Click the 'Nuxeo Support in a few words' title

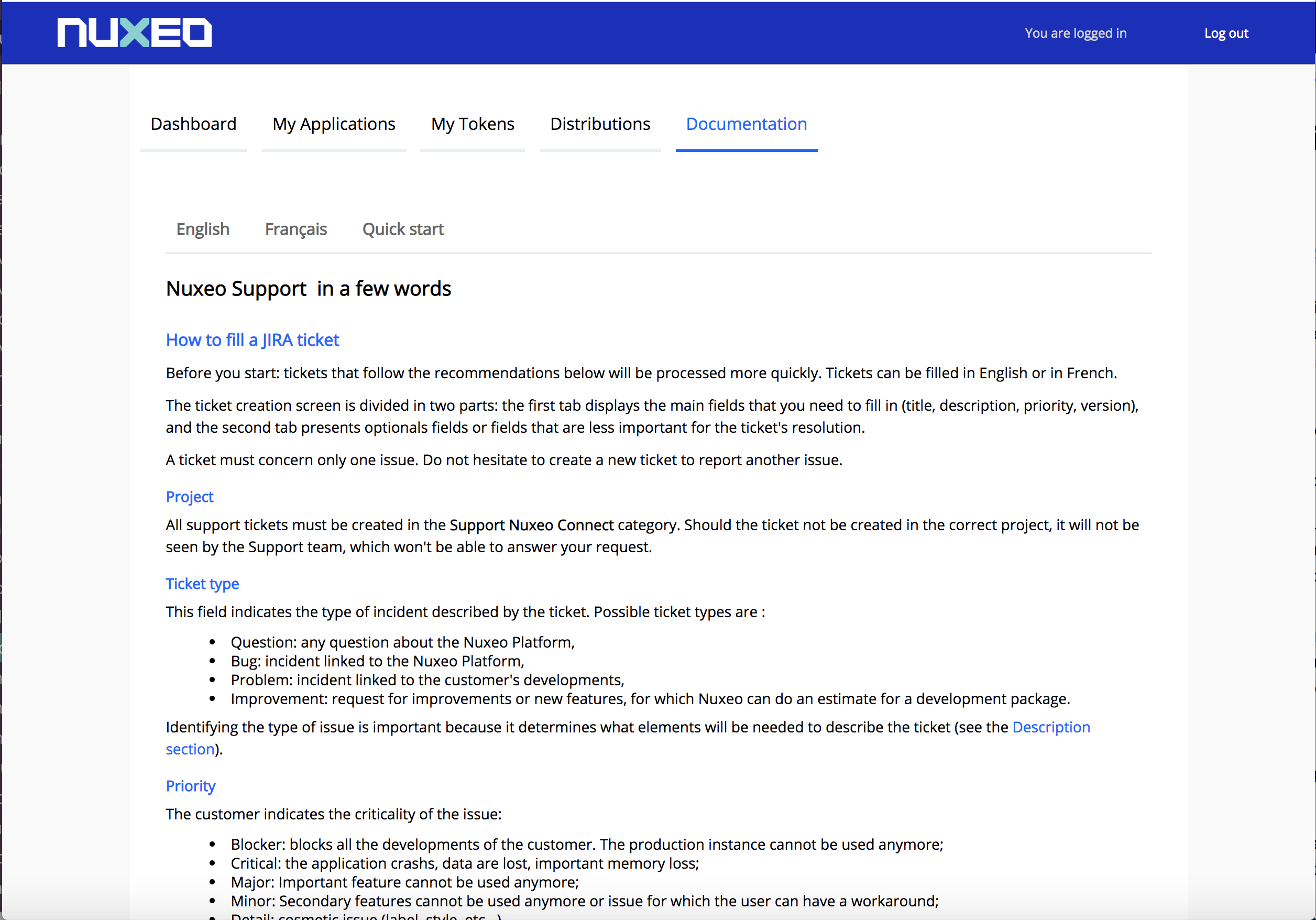coord(309,289)
